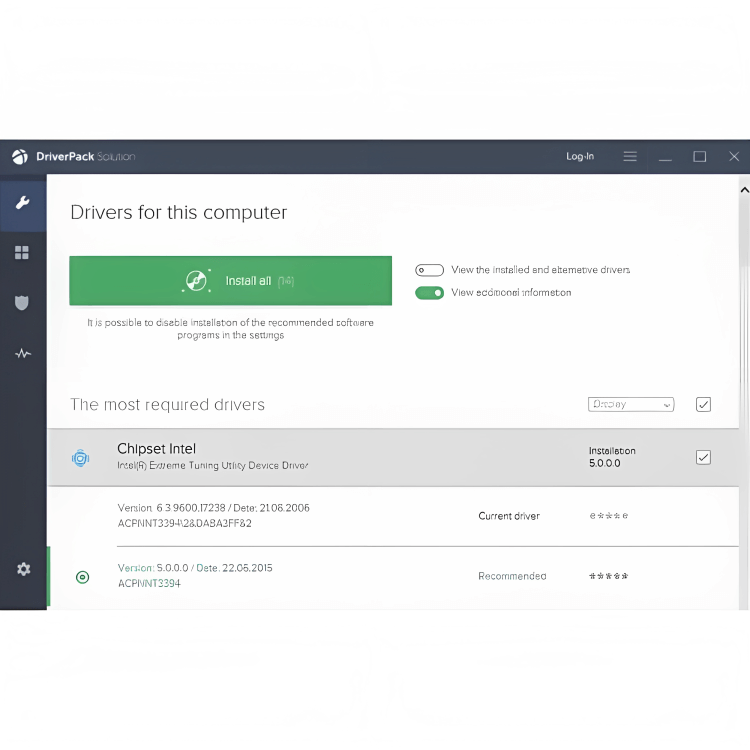Open the Diagnostics pulse icon in sidebar

[22, 353]
